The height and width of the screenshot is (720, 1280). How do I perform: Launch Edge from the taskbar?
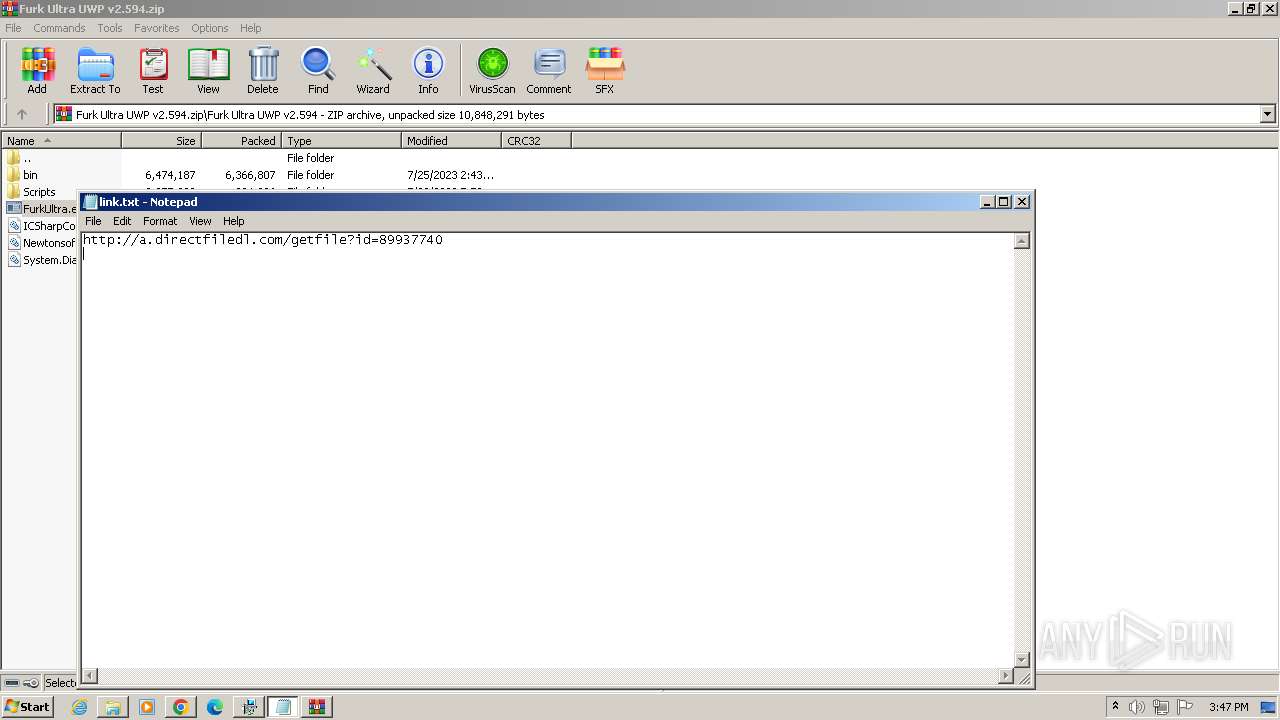pos(215,707)
